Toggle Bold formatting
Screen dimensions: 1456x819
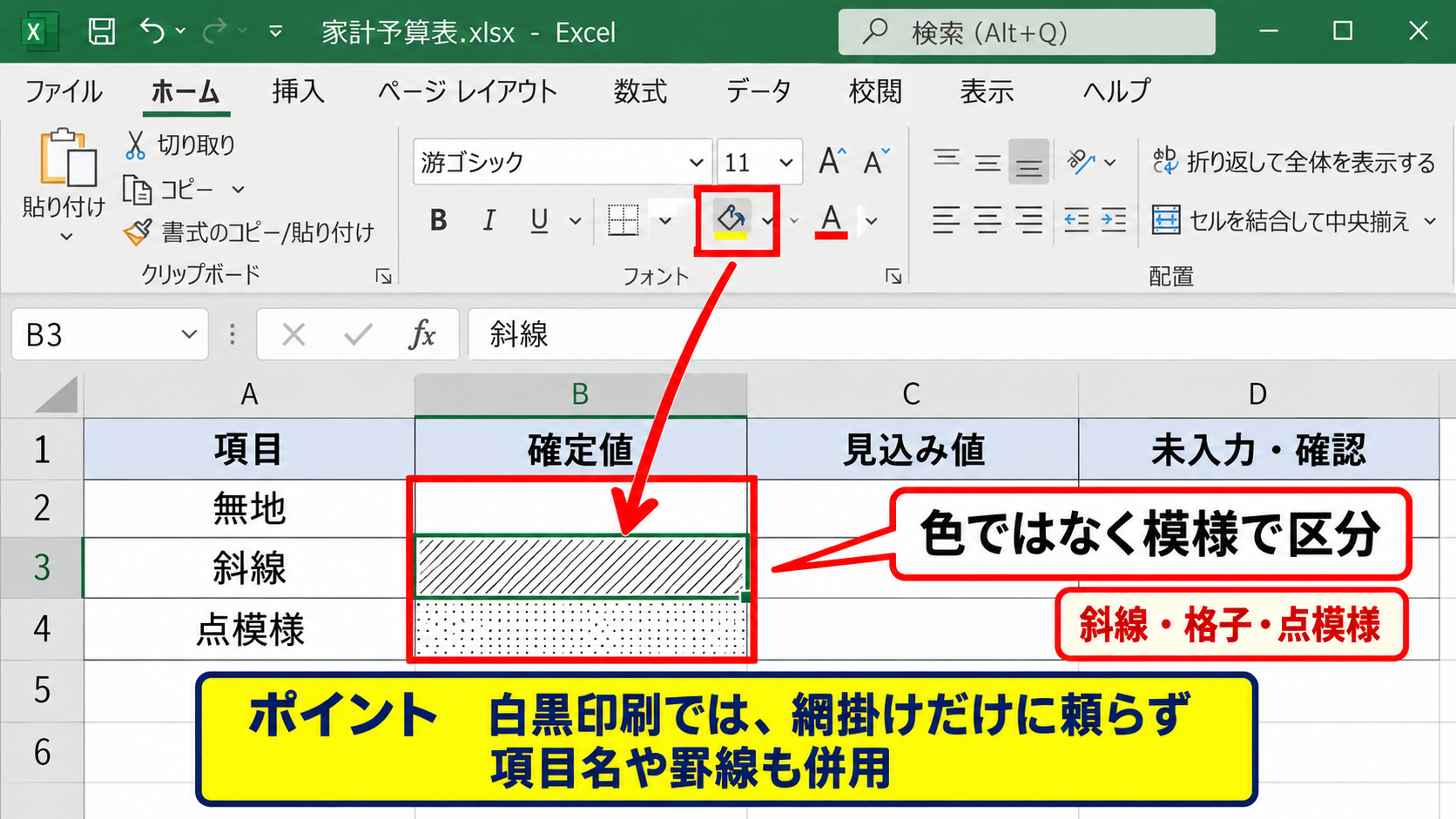point(438,220)
